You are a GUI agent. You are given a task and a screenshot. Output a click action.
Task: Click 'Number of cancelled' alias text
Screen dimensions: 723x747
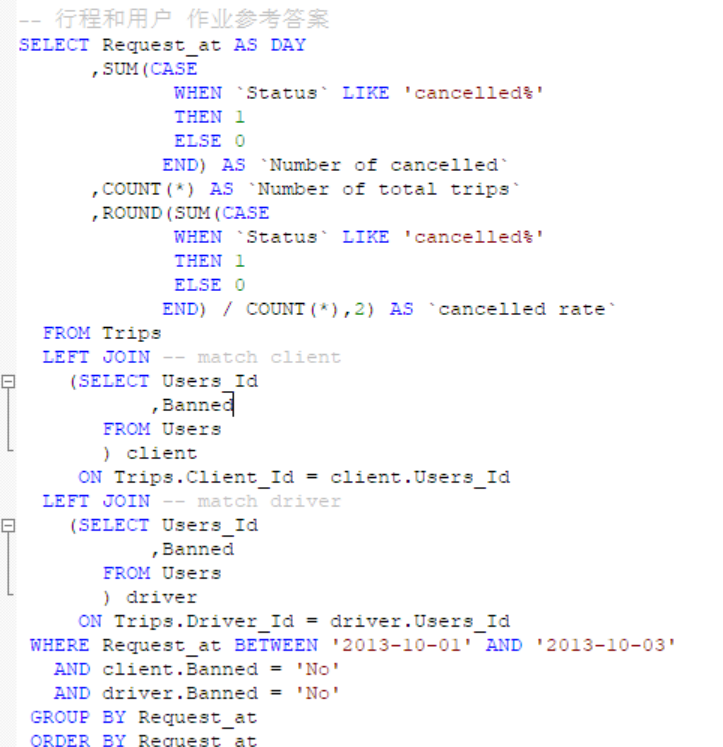coord(384,165)
